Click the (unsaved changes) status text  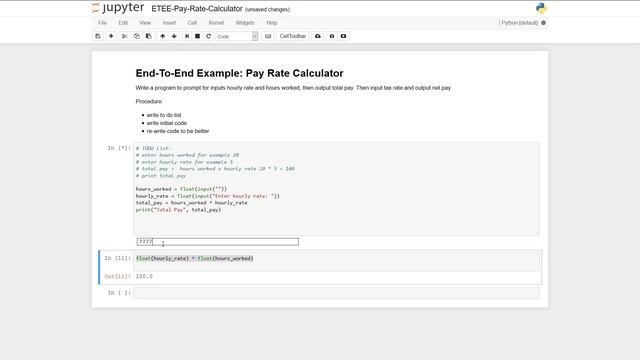(267, 9)
